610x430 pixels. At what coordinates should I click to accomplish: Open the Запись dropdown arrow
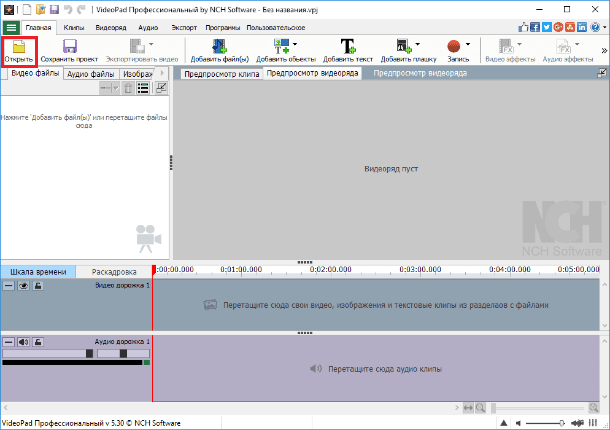click(x=468, y=44)
